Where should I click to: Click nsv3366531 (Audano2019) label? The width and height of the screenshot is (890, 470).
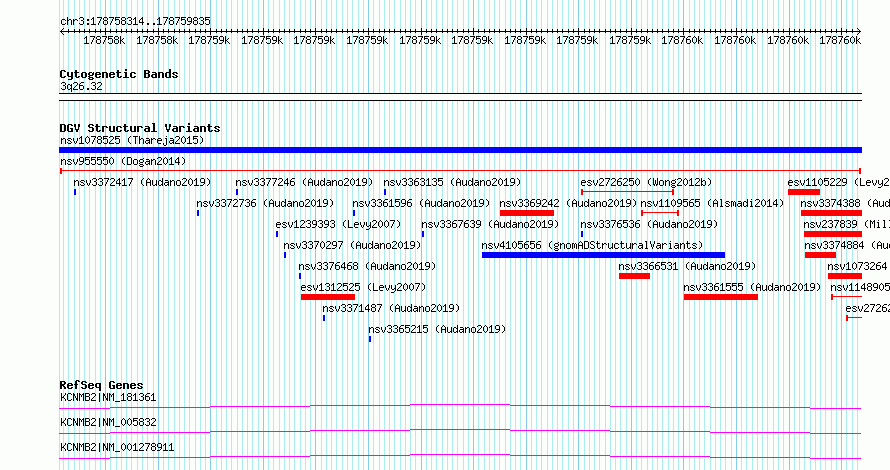coord(687,266)
